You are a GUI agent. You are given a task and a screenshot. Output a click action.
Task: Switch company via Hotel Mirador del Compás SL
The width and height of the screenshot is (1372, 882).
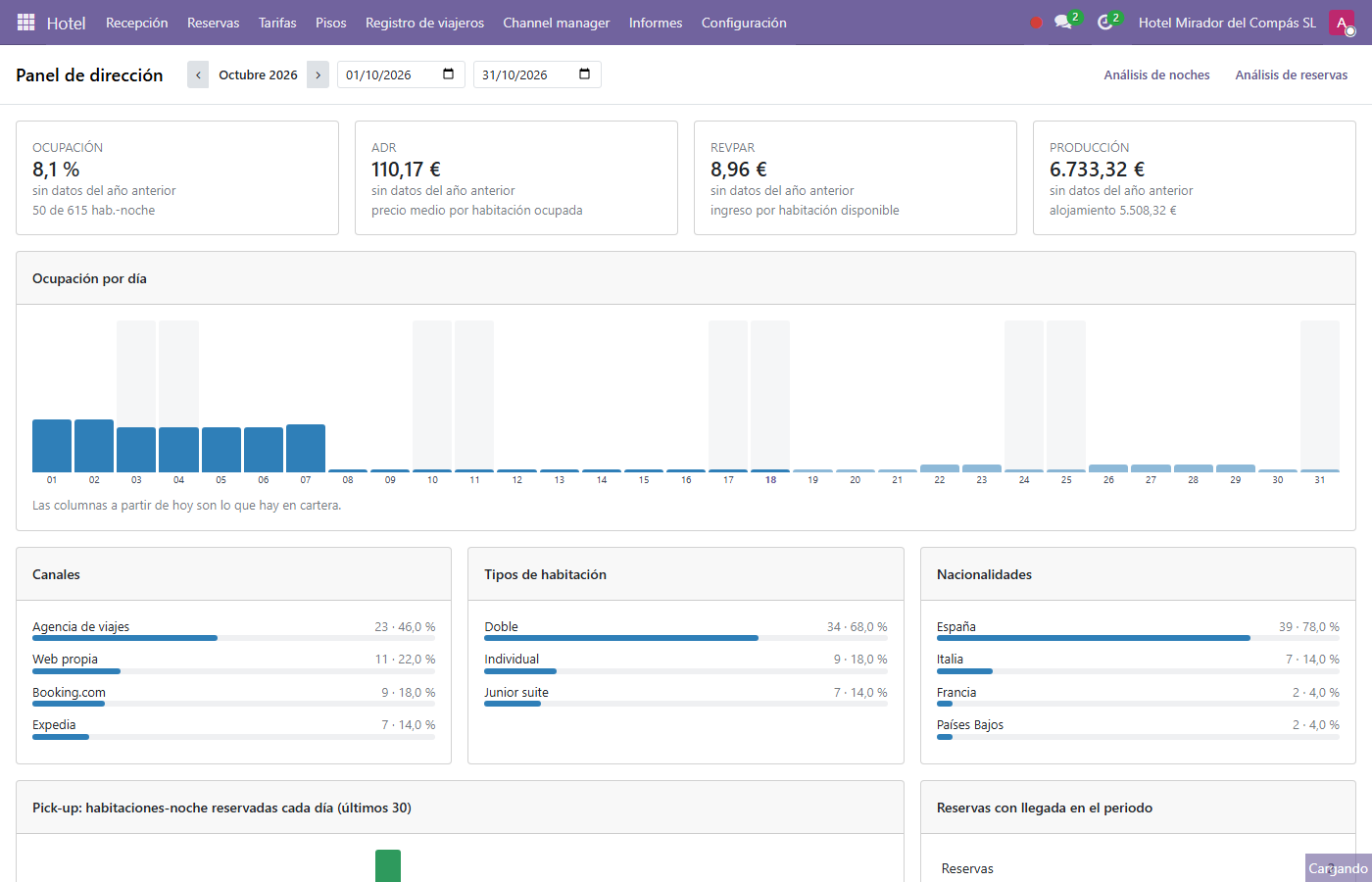[x=1227, y=23]
